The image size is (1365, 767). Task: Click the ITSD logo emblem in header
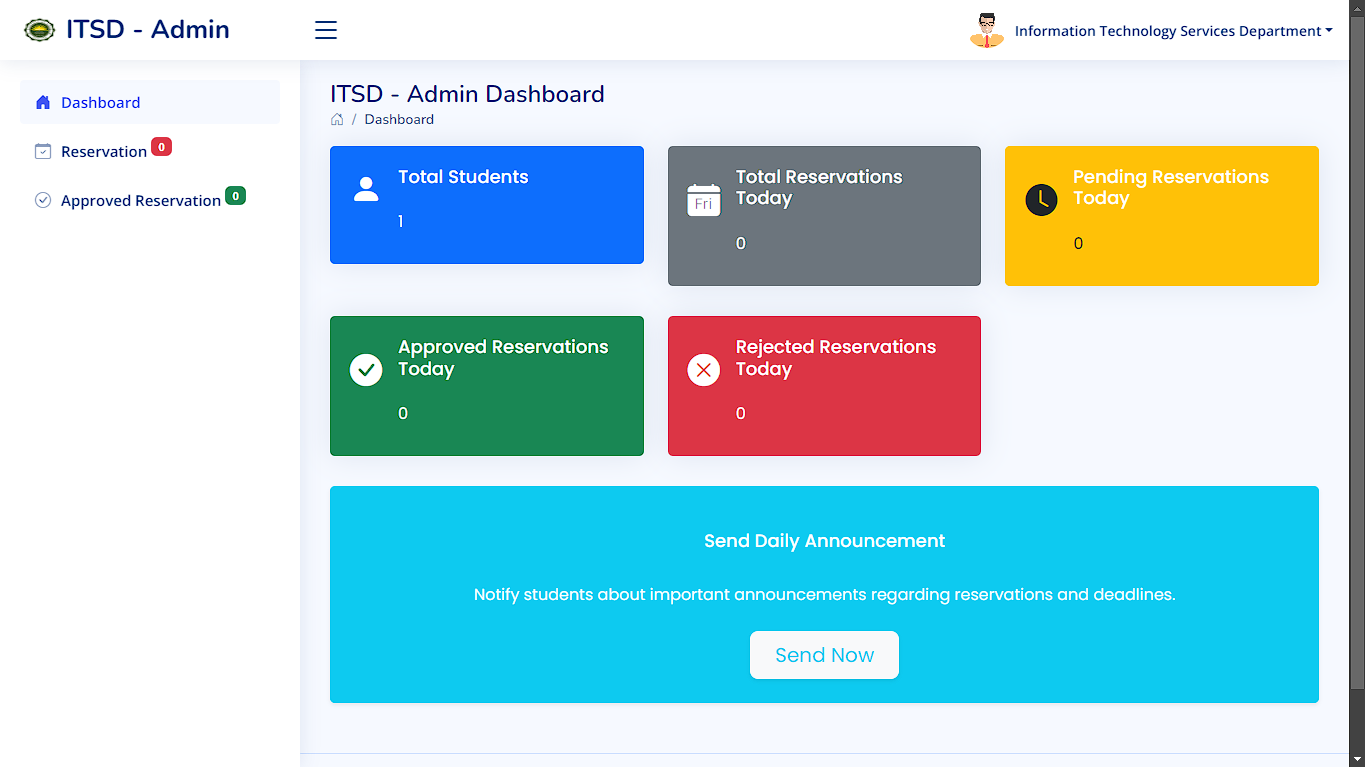[x=40, y=30]
